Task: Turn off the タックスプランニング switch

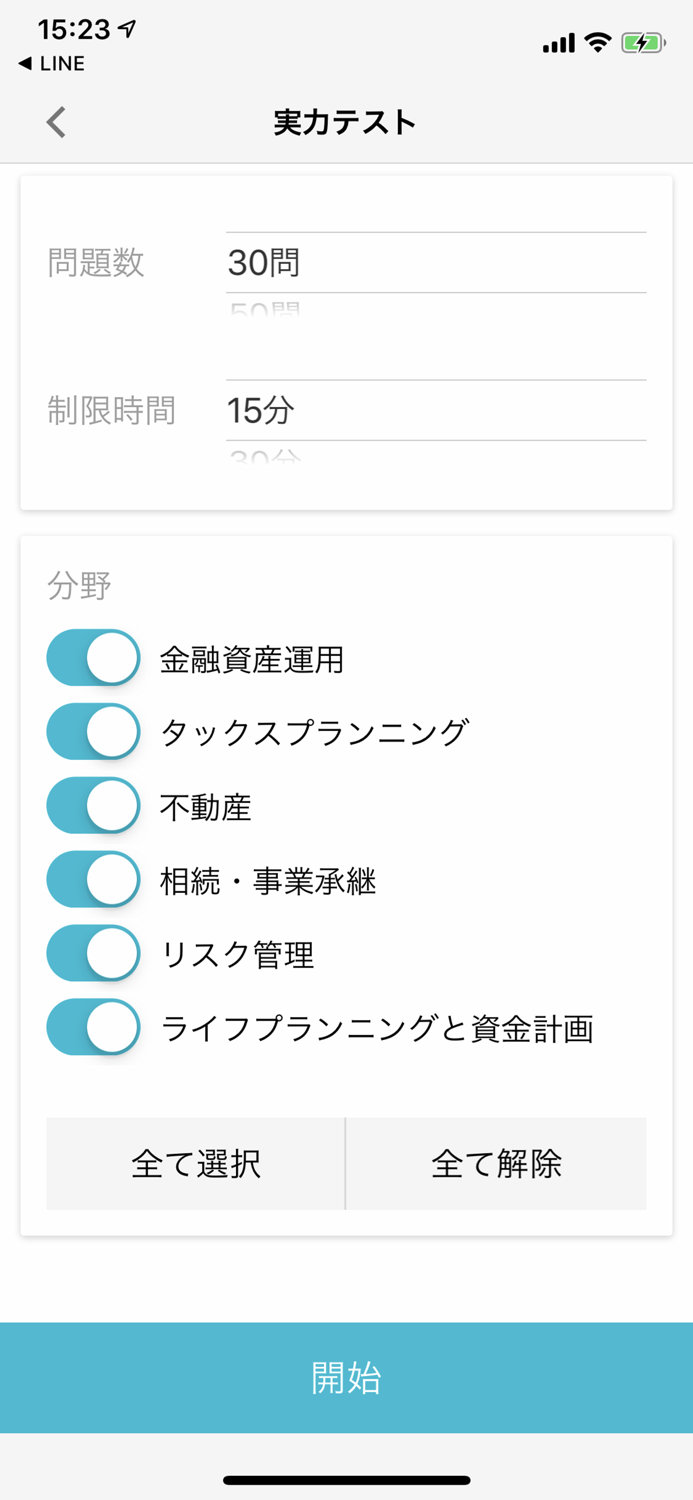Action: coord(92,731)
